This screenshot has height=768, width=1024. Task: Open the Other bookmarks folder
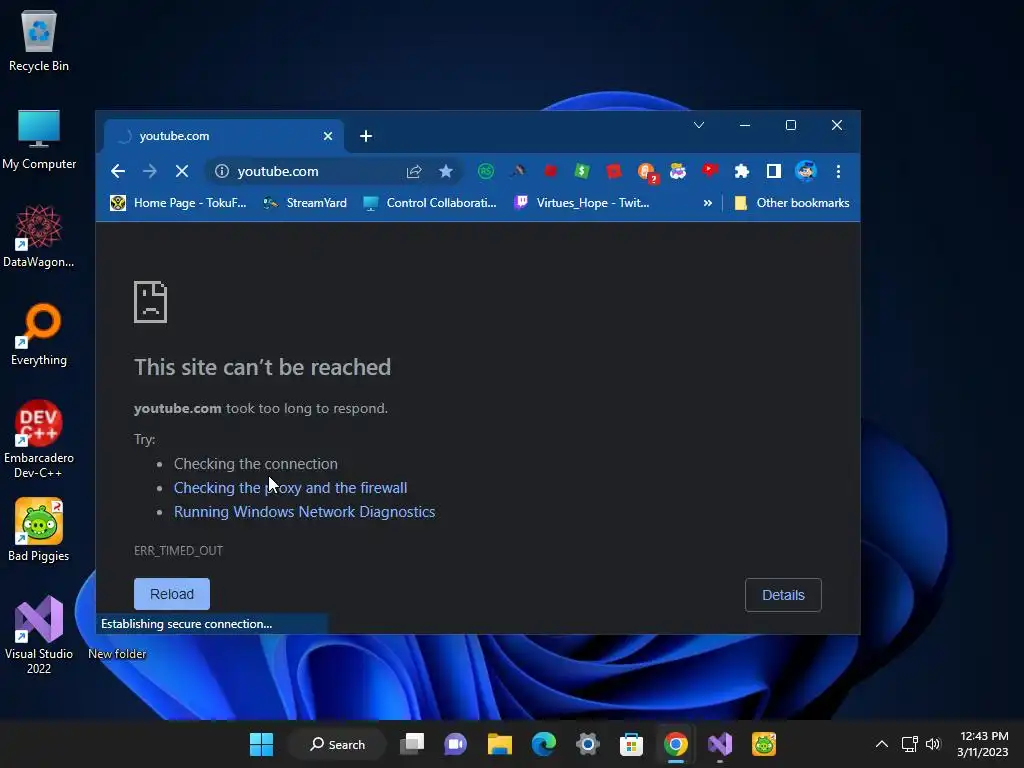click(792, 203)
